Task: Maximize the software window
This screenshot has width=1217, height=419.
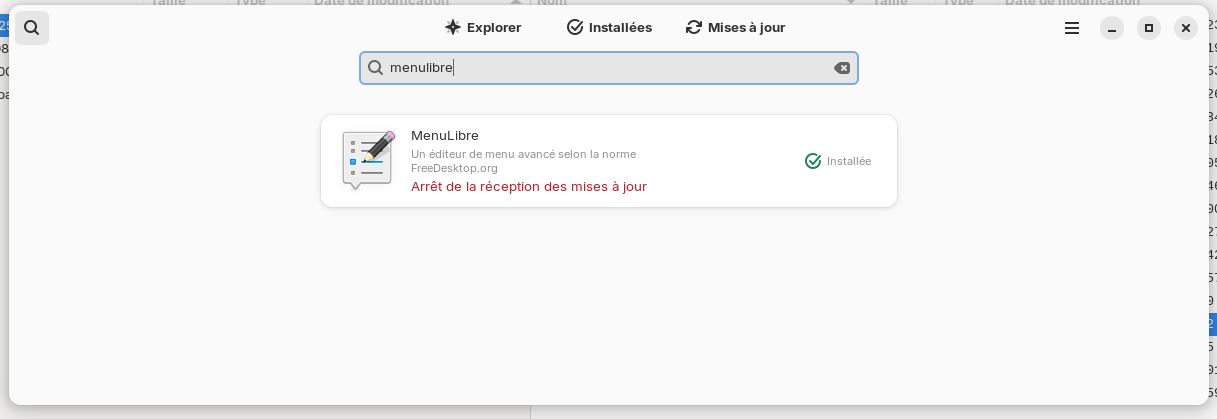Action: 1149,28
